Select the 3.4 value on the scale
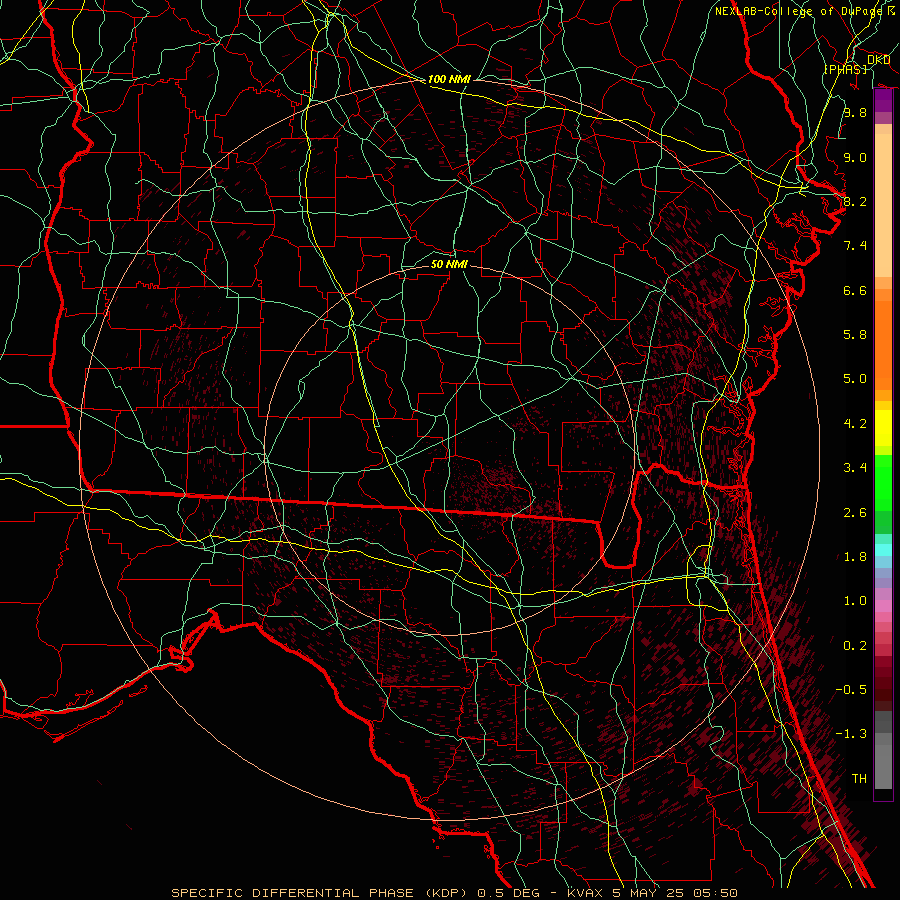This screenshot has height=900, width=900. click(x=855, y=468)
